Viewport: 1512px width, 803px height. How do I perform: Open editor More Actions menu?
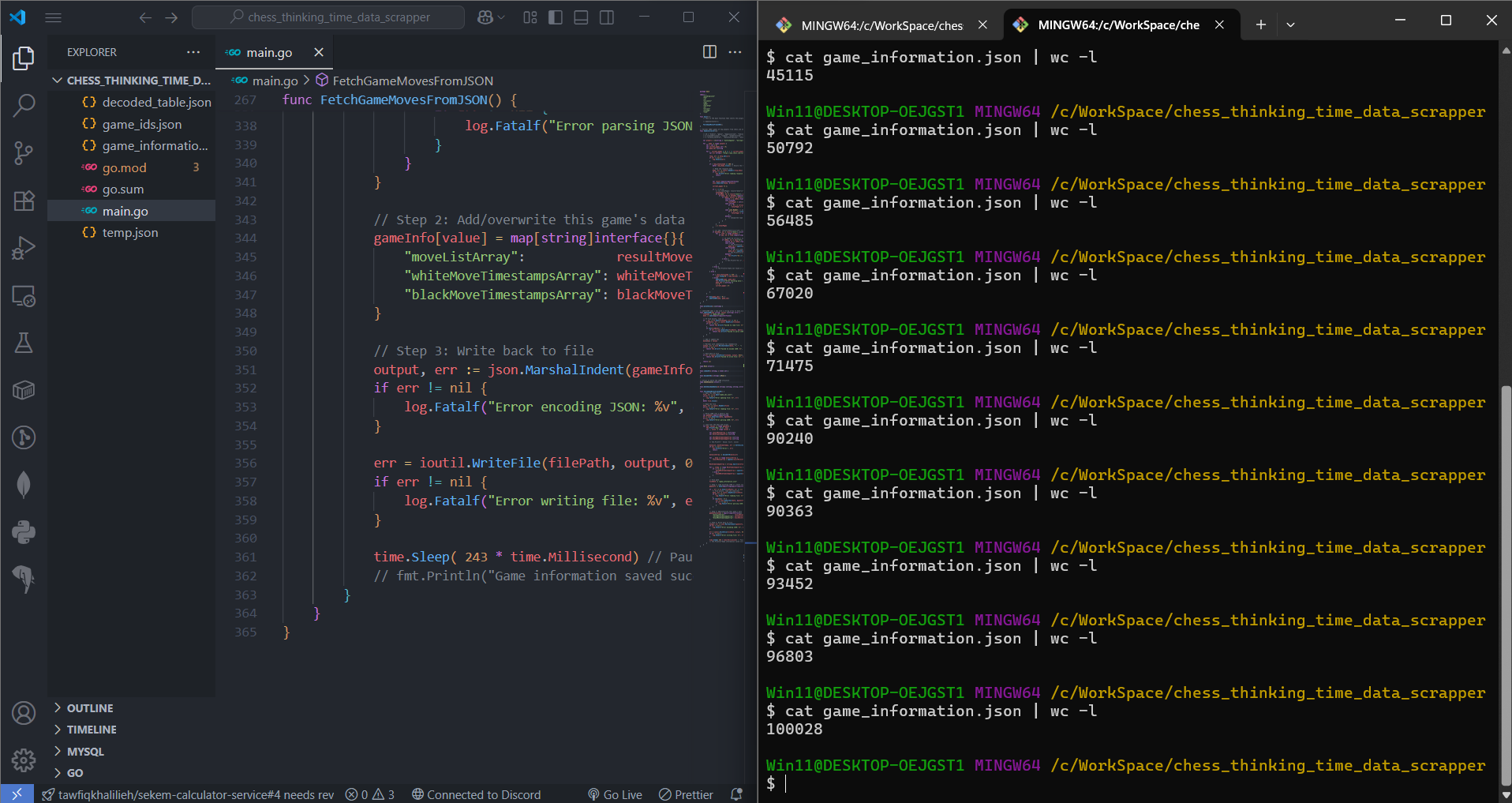coord(735,51)
